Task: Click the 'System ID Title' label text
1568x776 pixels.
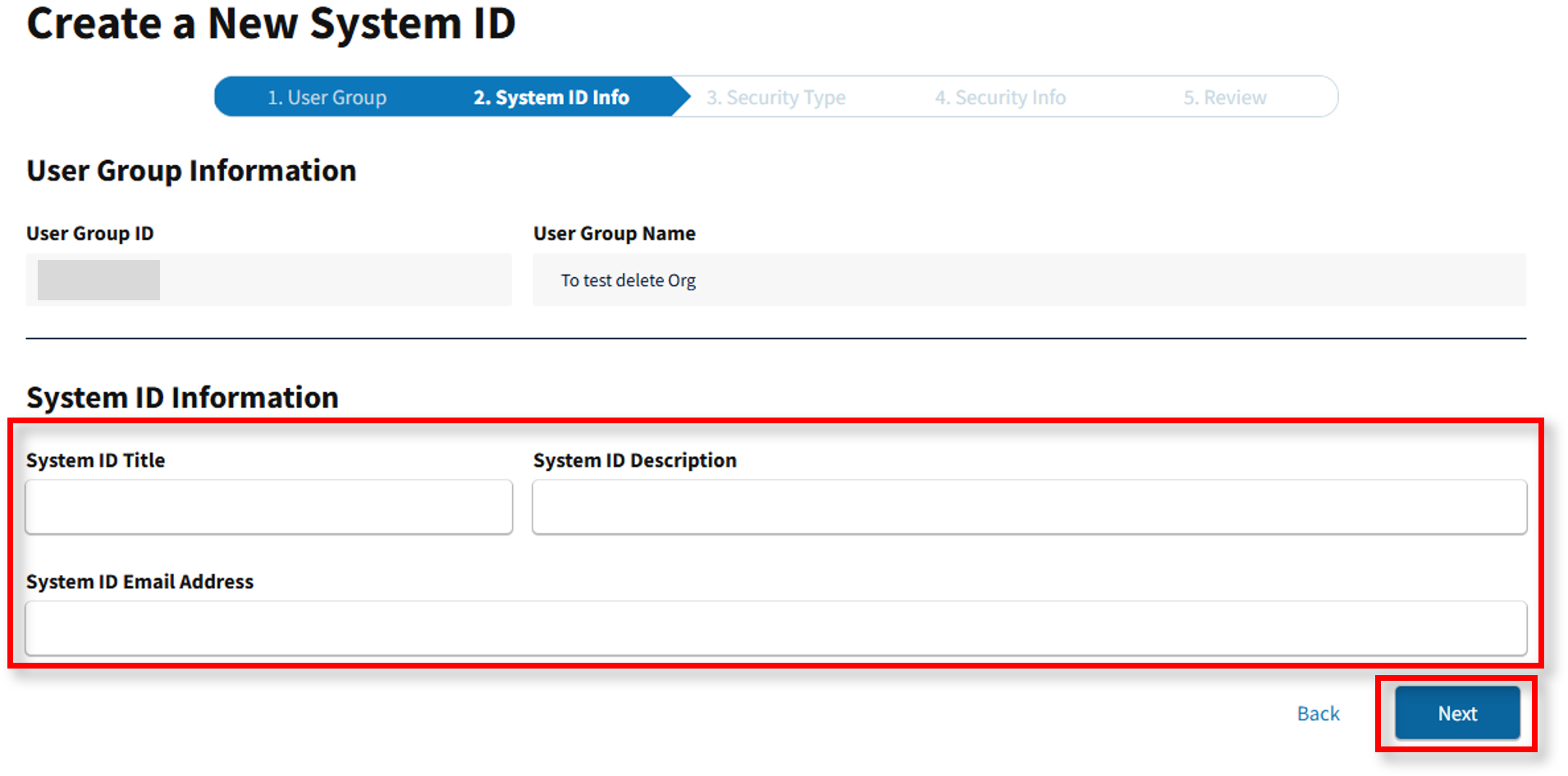Action: click(95, 460)
